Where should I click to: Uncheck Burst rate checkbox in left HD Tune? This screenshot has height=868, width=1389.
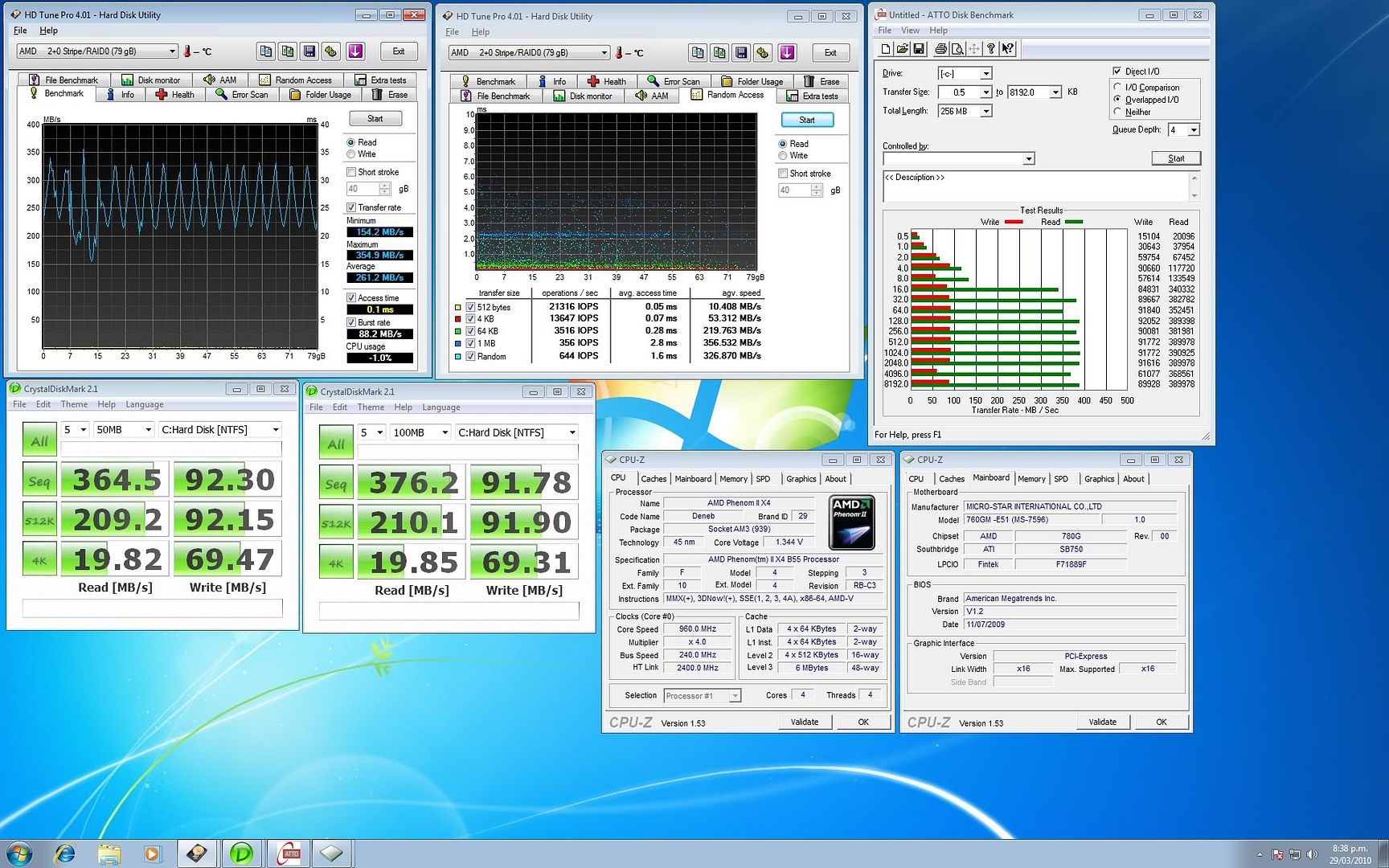click(351, 322)
